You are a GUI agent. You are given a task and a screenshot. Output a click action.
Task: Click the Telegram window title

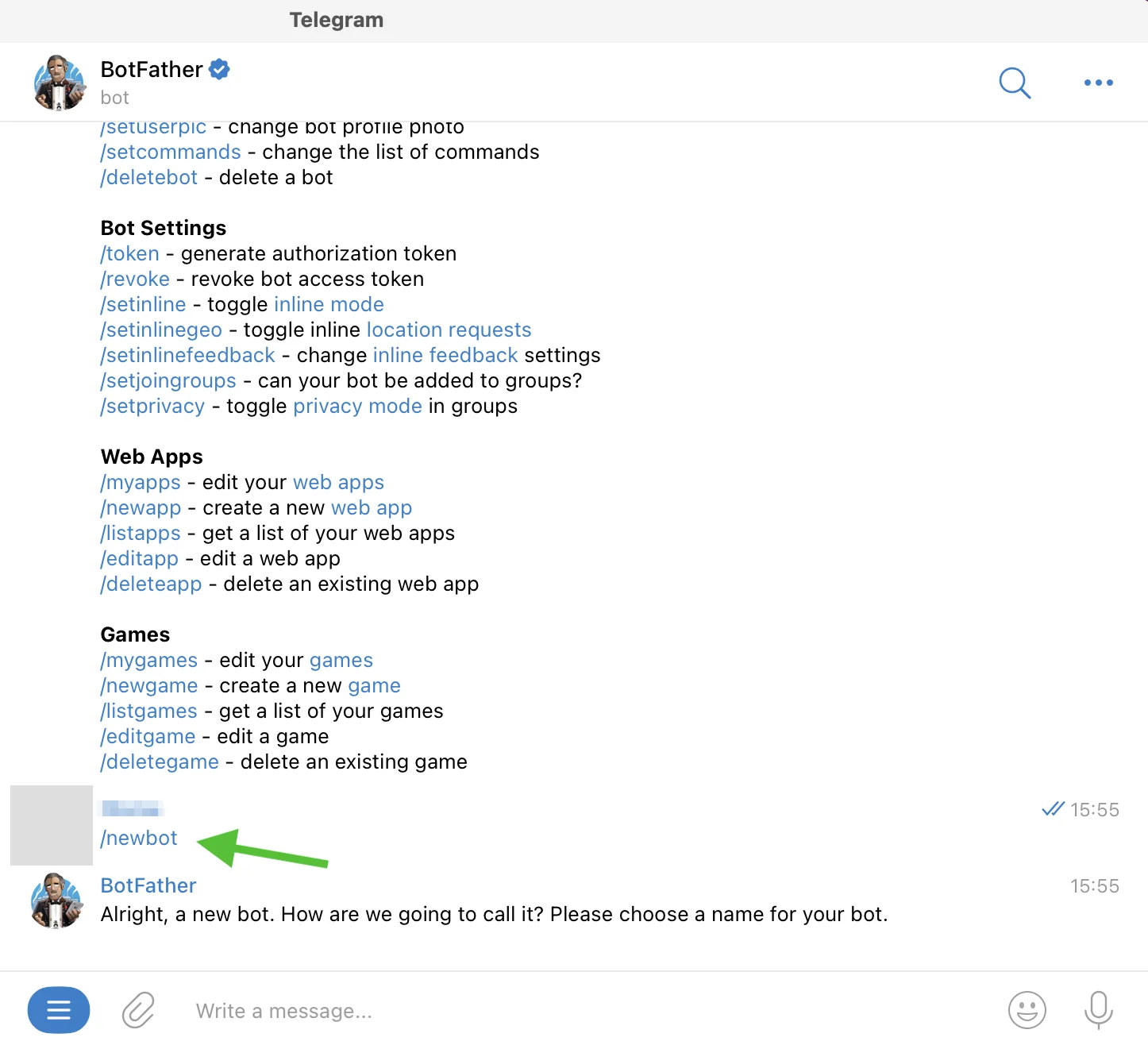337,20
